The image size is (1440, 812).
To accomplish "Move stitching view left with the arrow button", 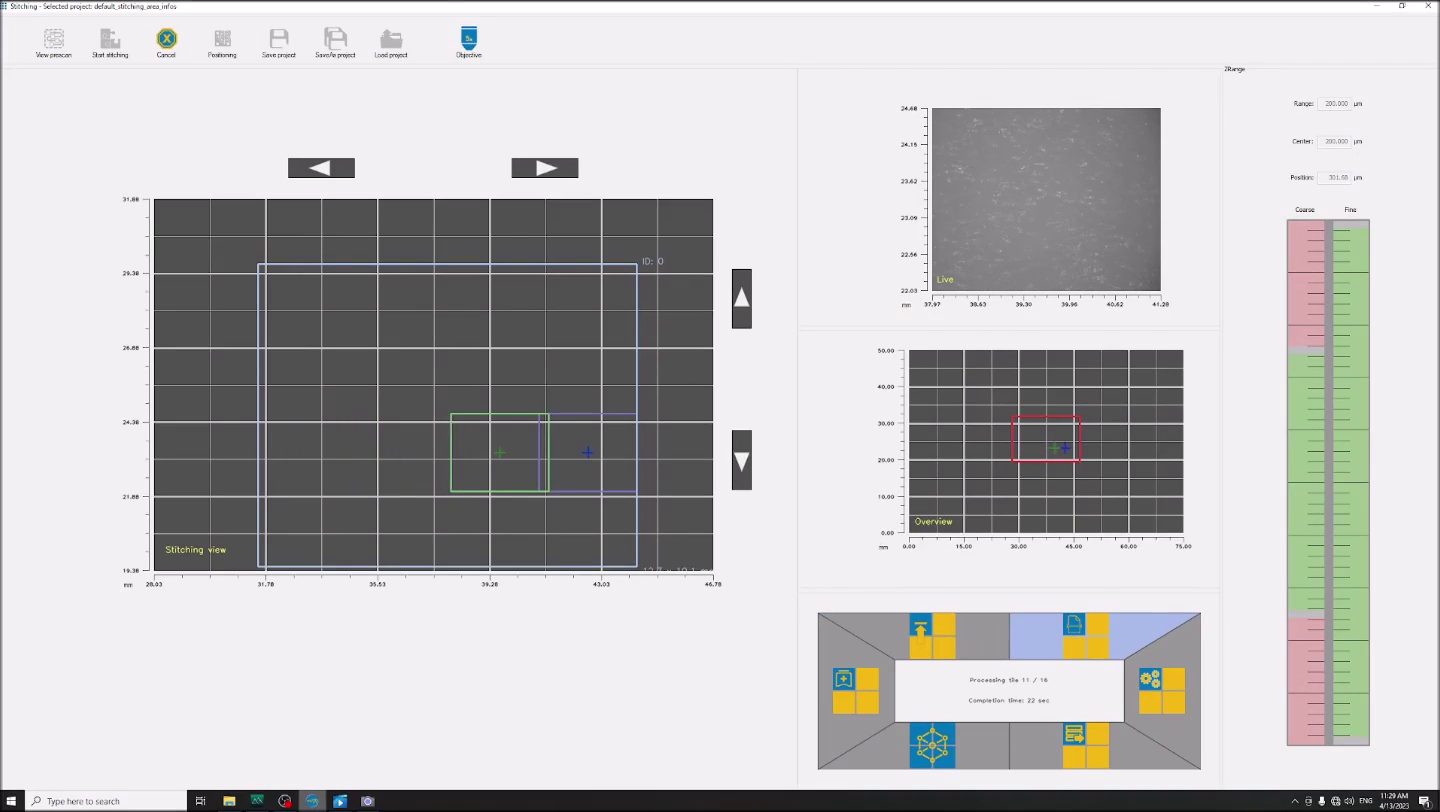I will [321, 168].
